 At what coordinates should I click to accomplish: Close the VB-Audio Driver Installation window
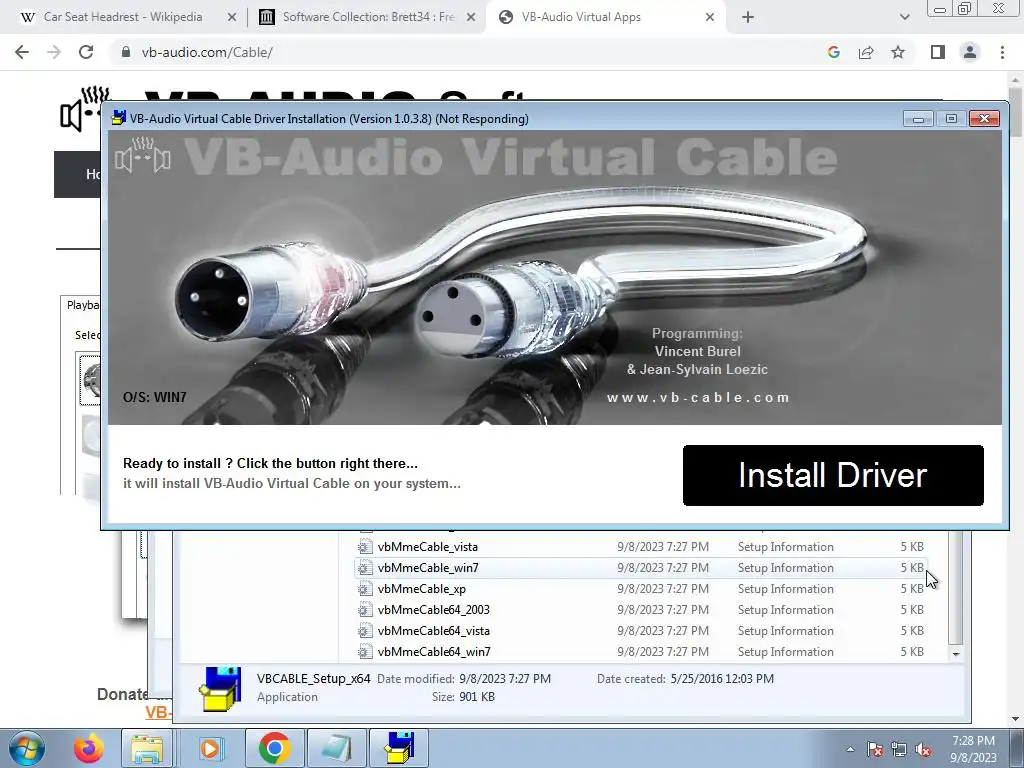[x=984, y=118]
